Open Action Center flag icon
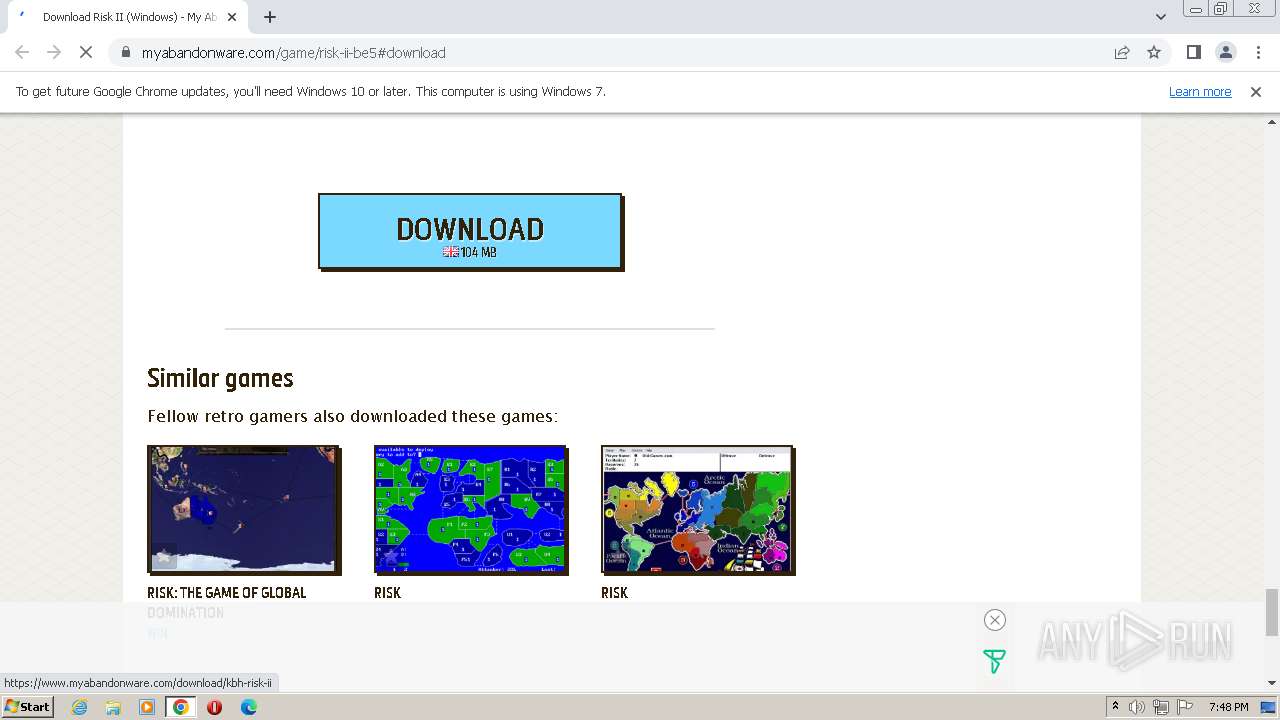 (x=1185, y=707)
